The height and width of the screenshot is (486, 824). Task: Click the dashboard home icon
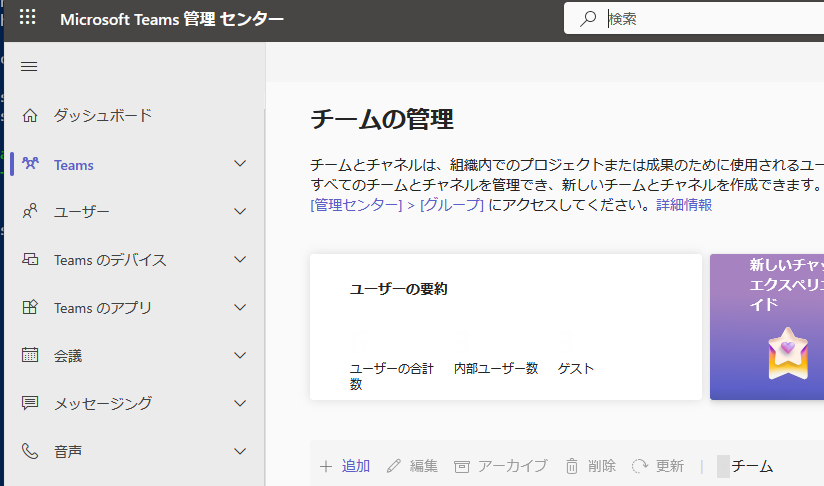point(30,115)
